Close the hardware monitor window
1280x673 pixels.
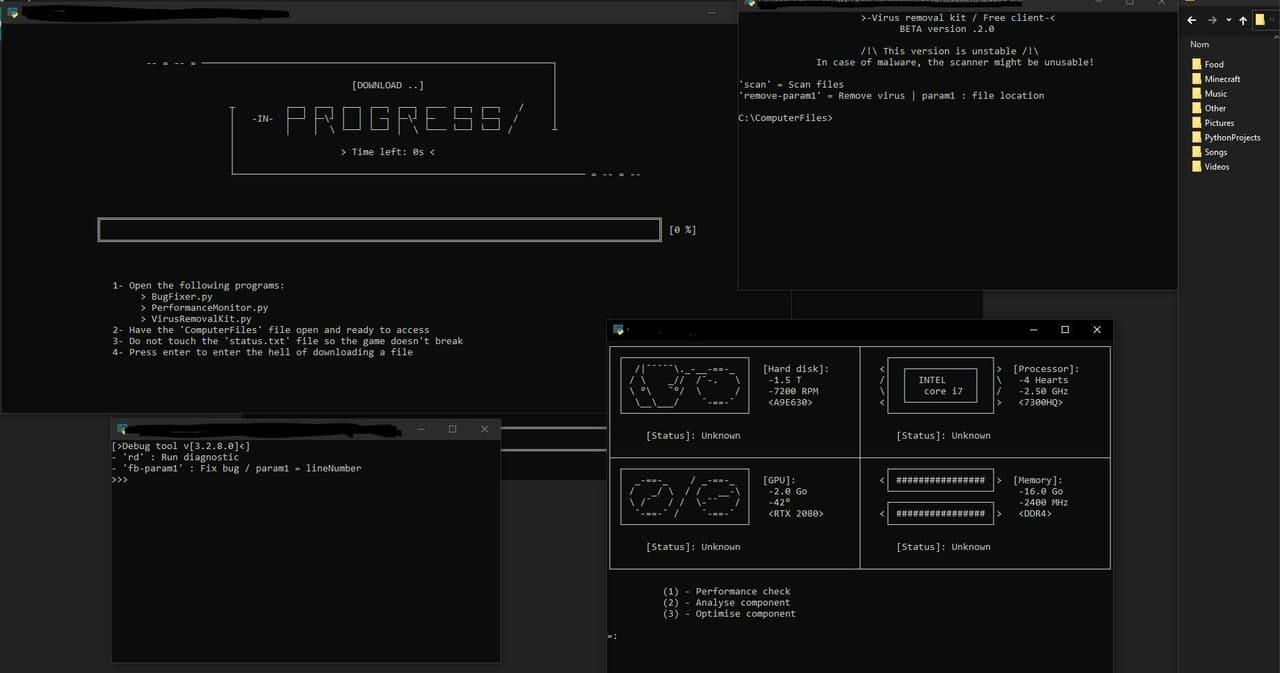pyautogui.click(x=1097, y=329)
